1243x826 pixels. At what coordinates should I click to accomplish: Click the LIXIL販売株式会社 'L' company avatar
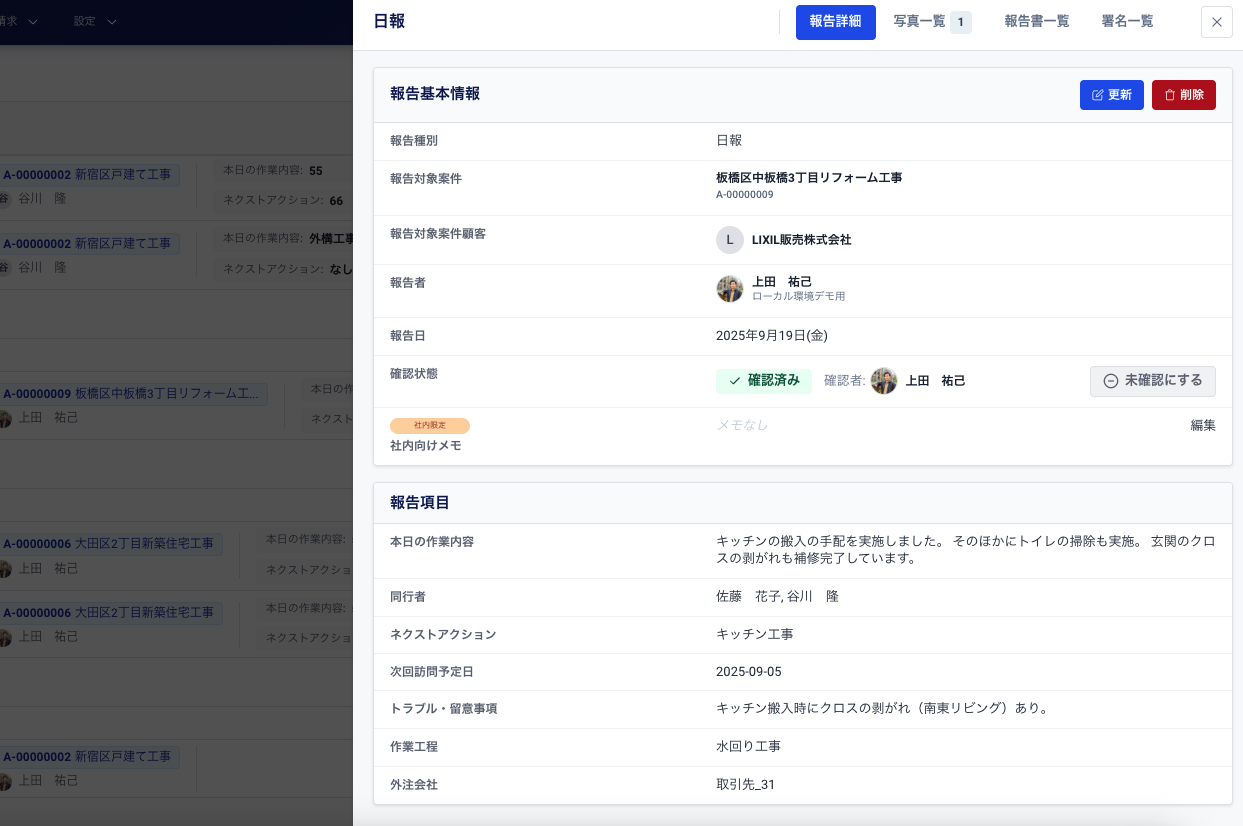(x=729, y=240)
